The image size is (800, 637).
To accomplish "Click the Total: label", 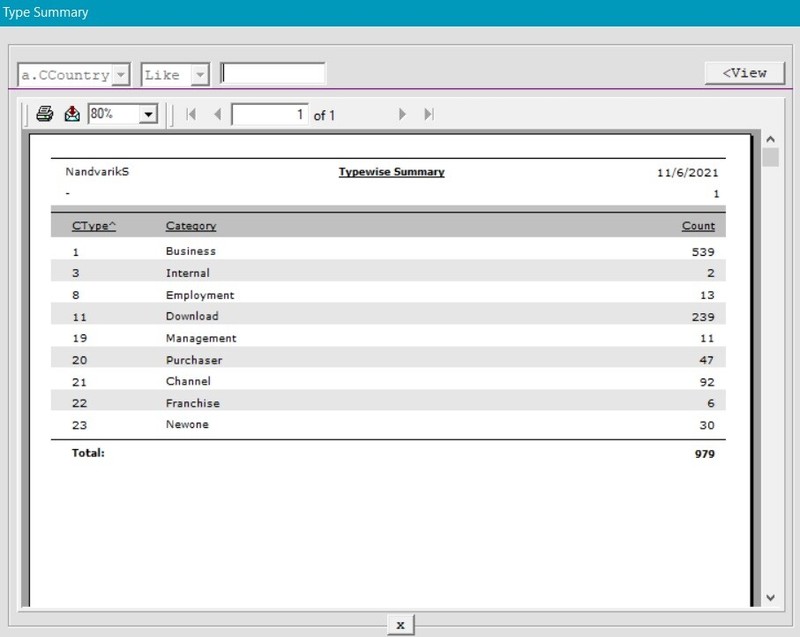I will [x=88, y=453].
